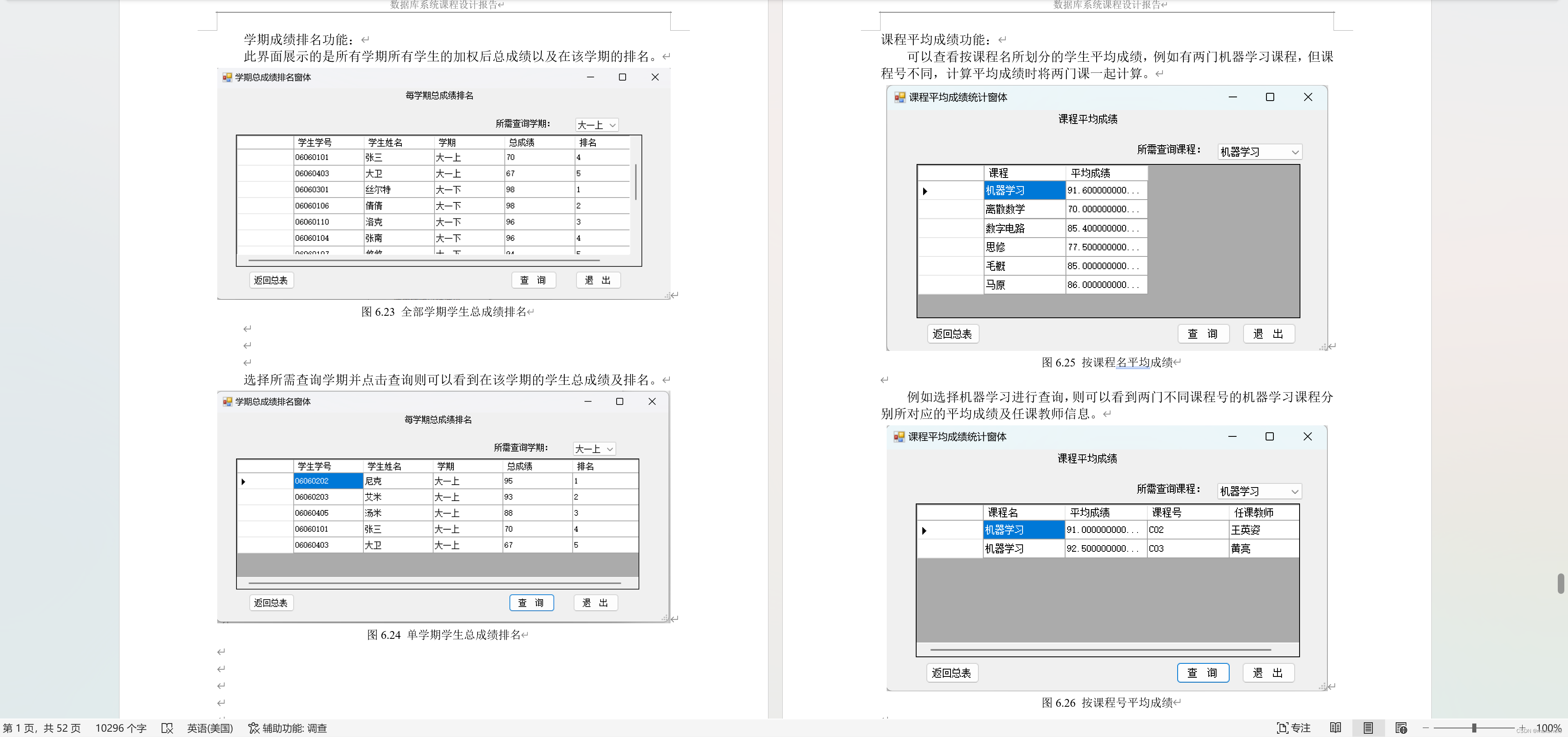Select figure 6.24 screenshot image
The width and height of the screenshot is (1568, 737).
pyautogui.click(x=443, y=507)
